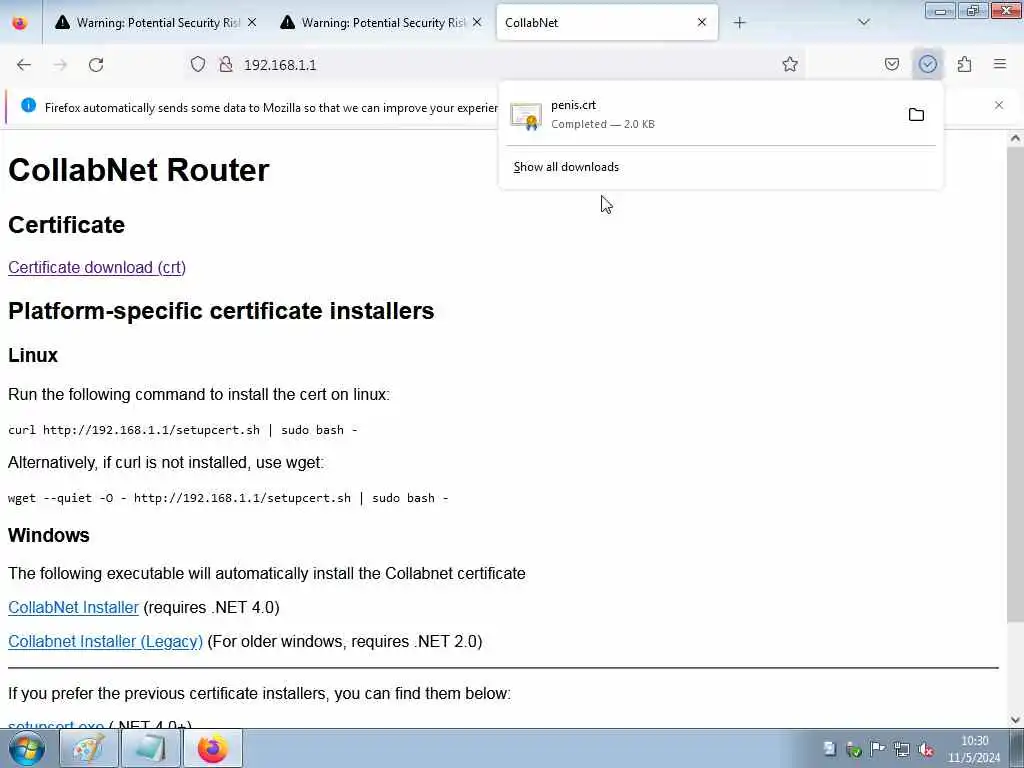Open a new tab with plus button
The width and height of the screenshot is (1024, 768).
(x=739, y=23)
